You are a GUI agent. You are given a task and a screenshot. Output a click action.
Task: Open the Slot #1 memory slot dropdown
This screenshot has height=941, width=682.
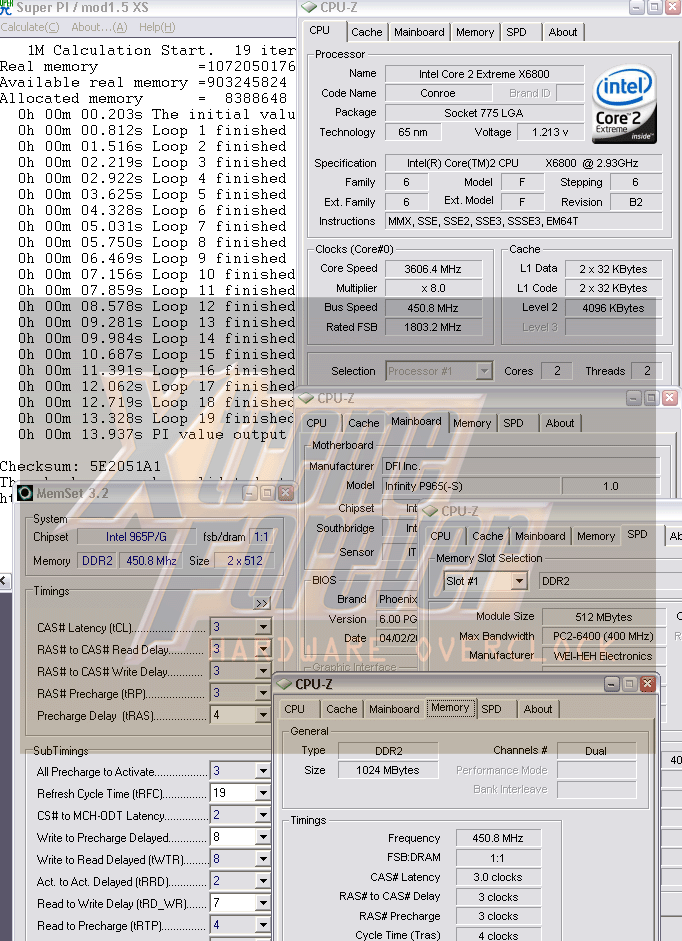point(519,581)
